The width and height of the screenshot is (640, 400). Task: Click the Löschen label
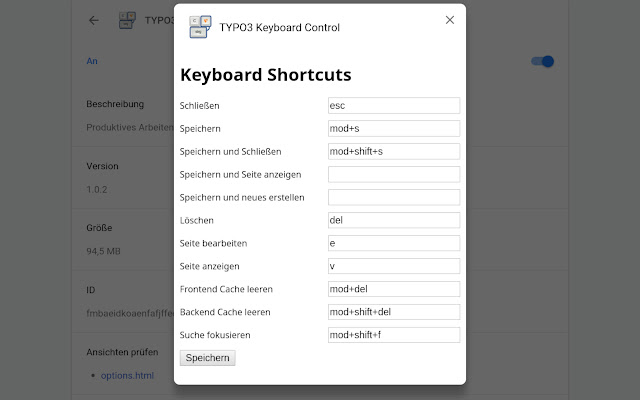click(197, 220)
